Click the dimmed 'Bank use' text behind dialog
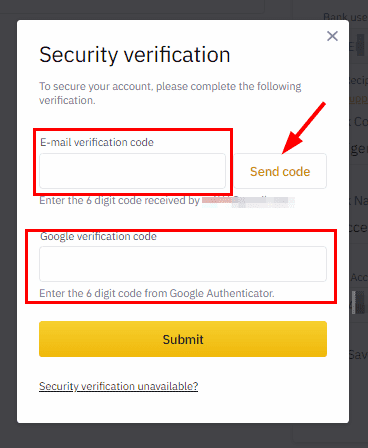Image resolution: width=368 pixels, height=448 pixels. tap(346, 16)
